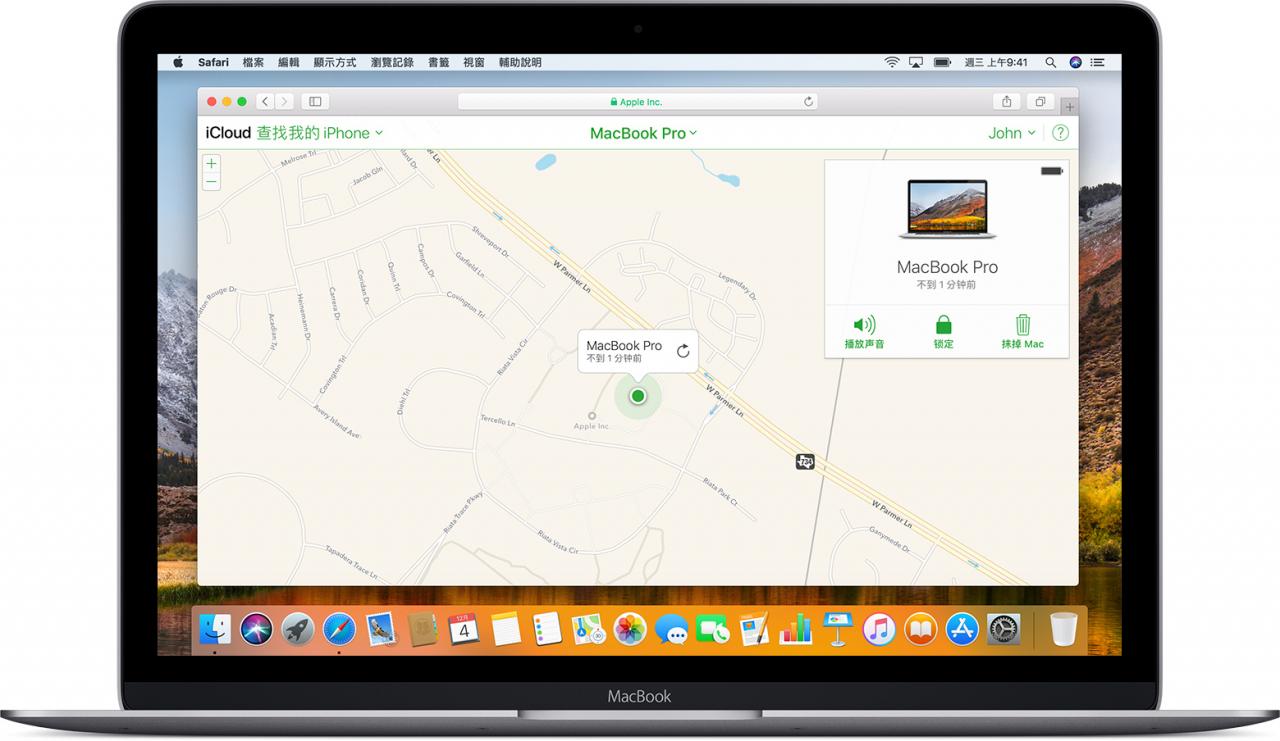This screenshot has height=741, width=1280.
Task: Open the 視窗 menu
Action: coord(474,62)
